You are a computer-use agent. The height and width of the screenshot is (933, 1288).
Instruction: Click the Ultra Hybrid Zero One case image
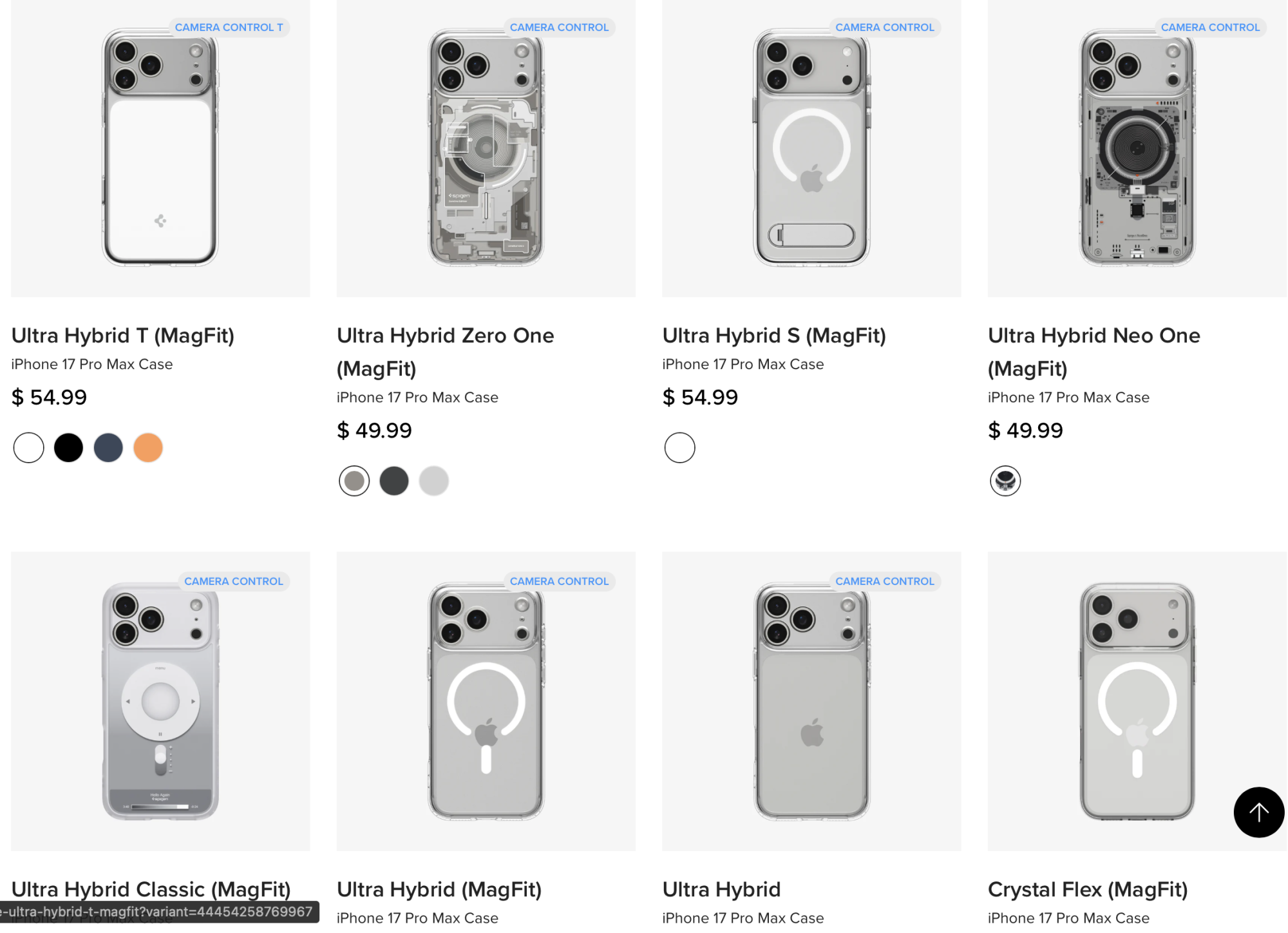click(x=486, y=148)
